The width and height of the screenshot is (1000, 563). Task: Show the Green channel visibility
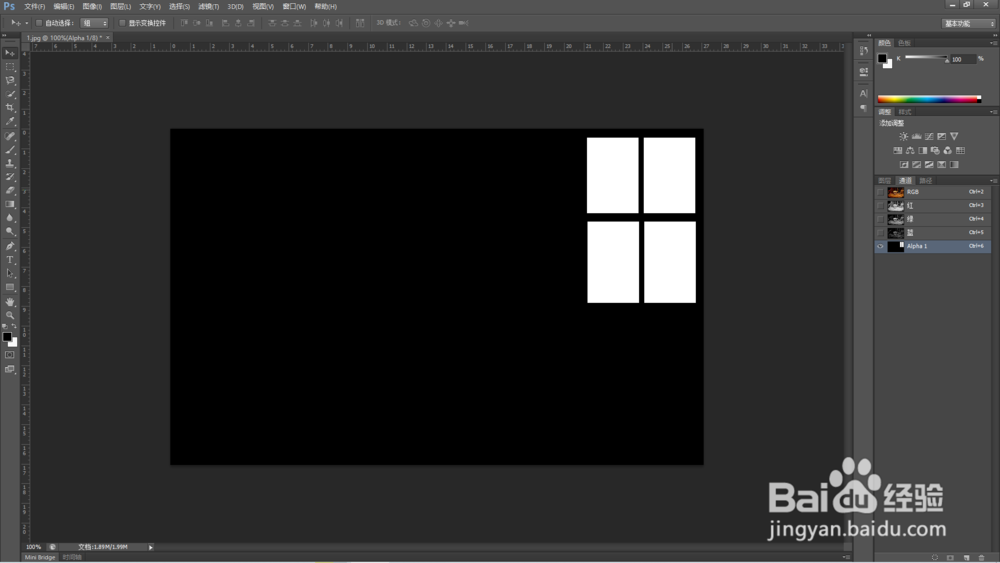point(880,219)
